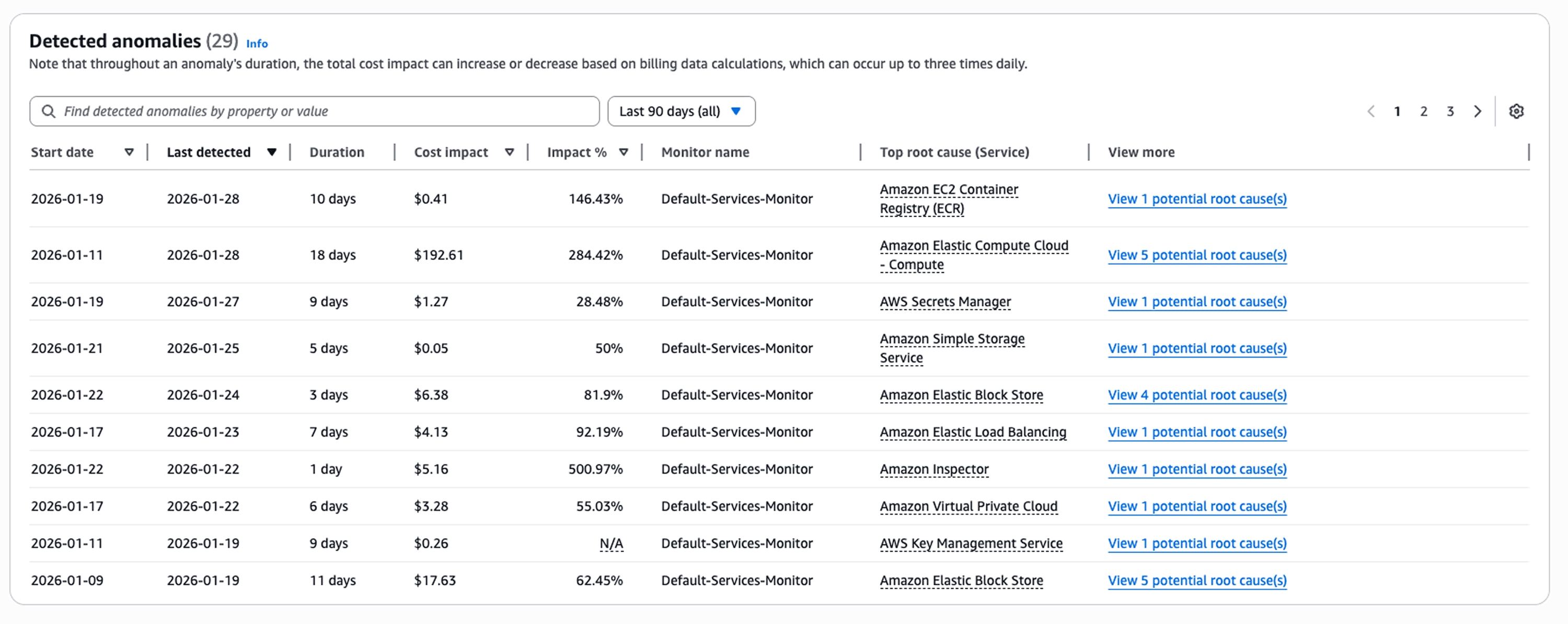Click the search magnifier icon

(48, 111)
